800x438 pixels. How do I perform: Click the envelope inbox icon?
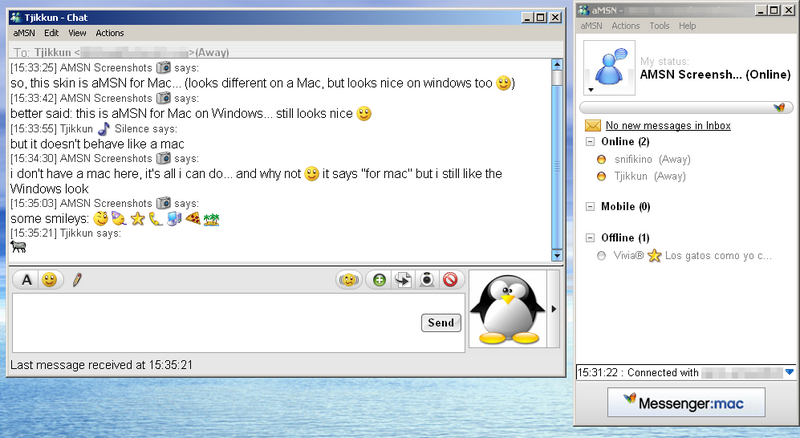click(x=593, y=126)
